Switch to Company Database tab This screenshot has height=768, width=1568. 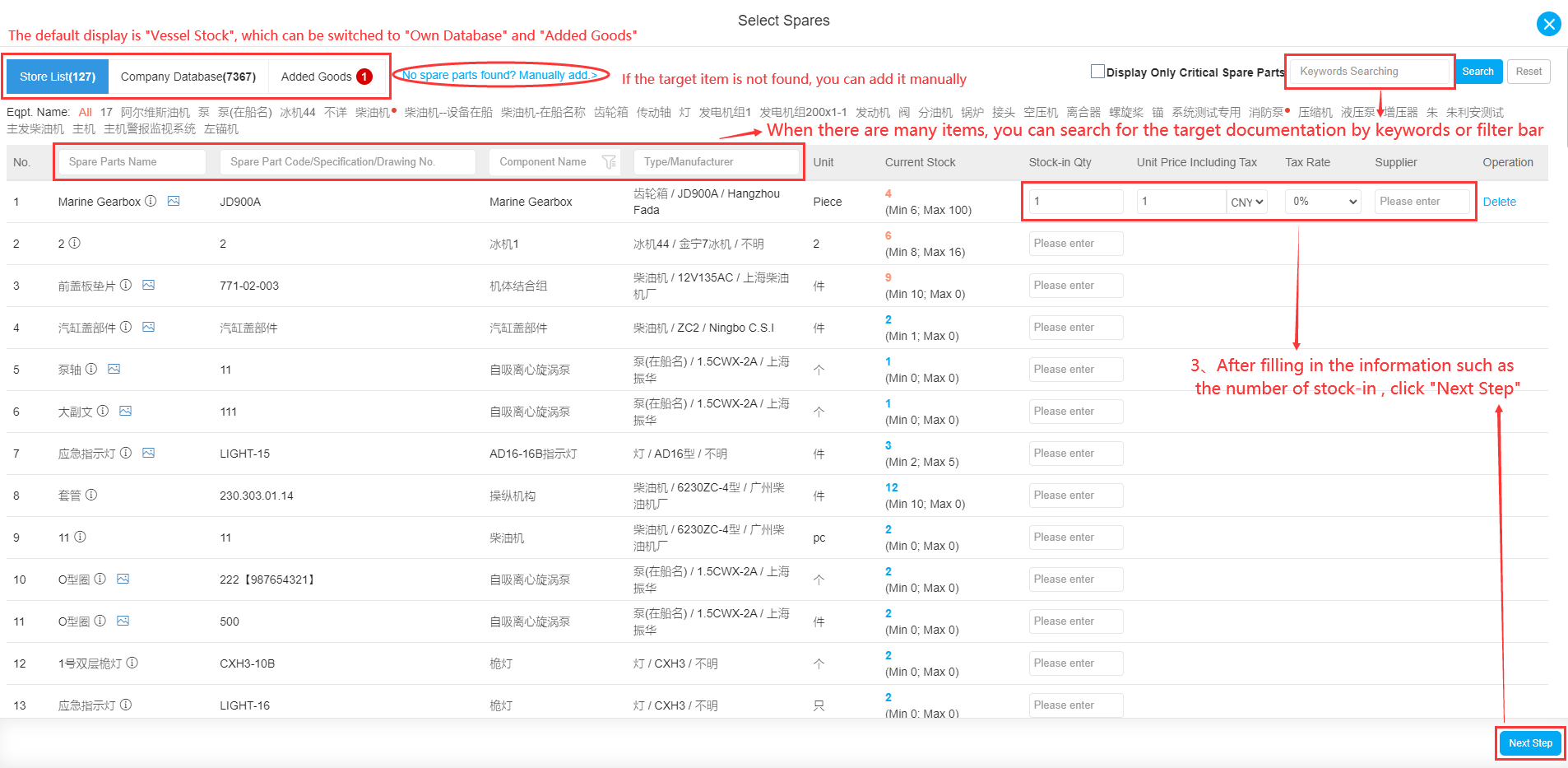pos(188,77)
